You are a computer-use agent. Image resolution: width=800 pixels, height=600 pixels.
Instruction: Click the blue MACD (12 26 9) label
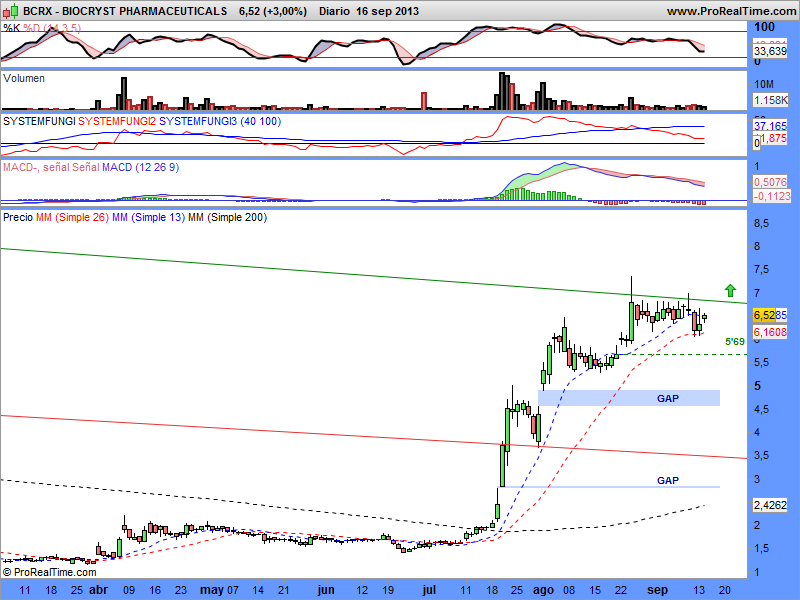(140, 167)
